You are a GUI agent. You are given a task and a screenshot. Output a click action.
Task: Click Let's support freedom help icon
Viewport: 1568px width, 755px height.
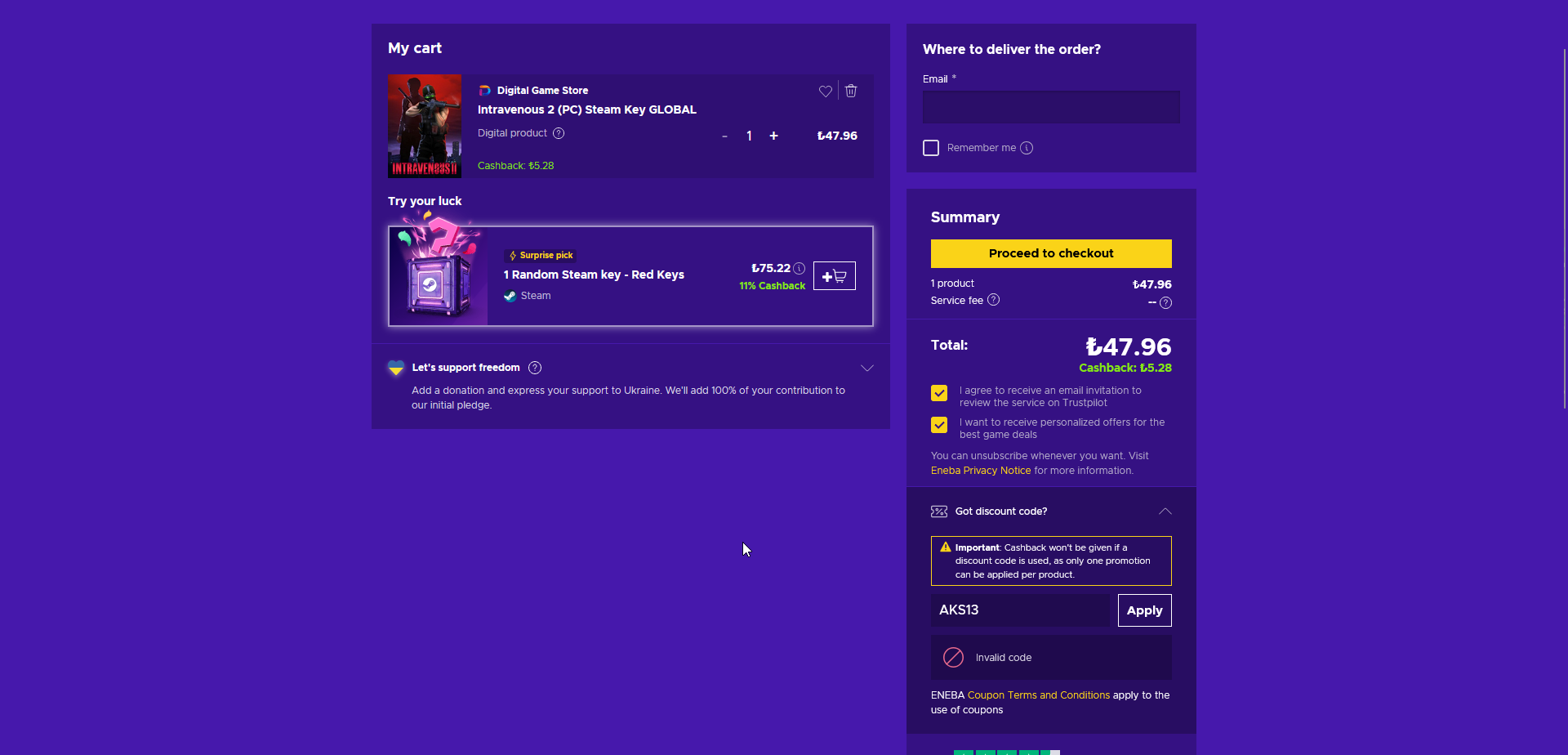coord(535,368)
